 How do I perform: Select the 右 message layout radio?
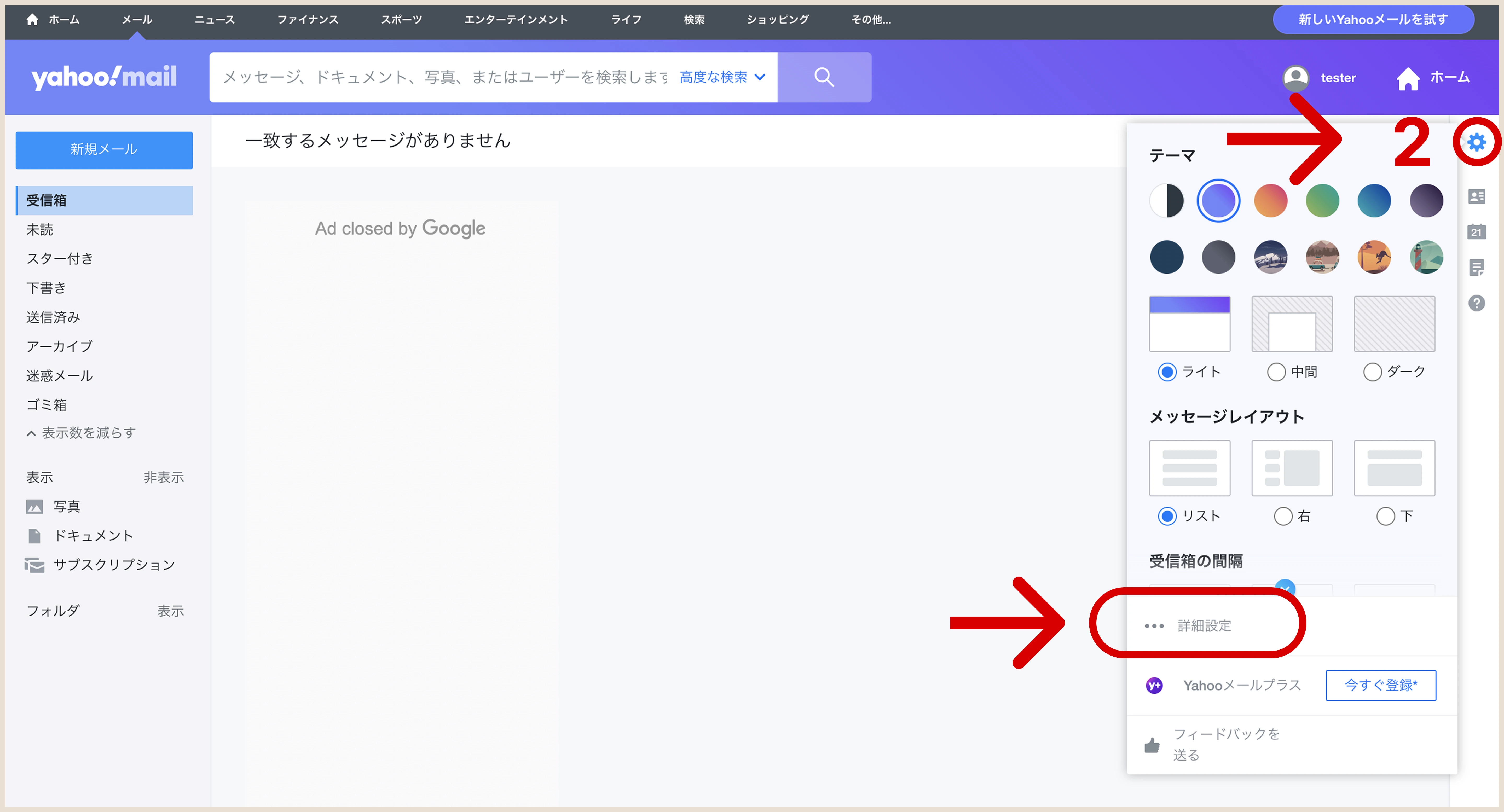[1283, 516]
